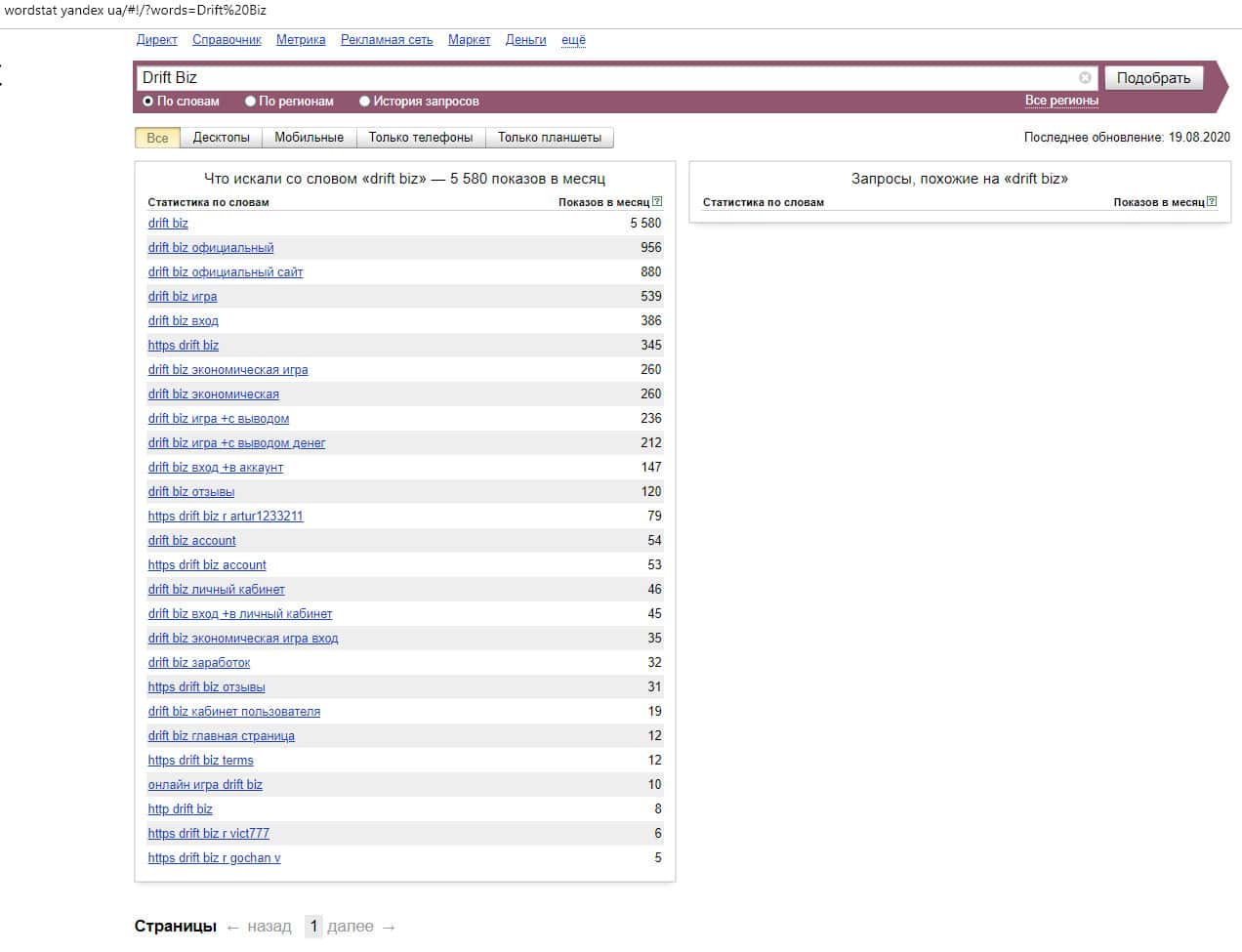Click help icon beside left 'Показов в месяц'

coord(657,202)
